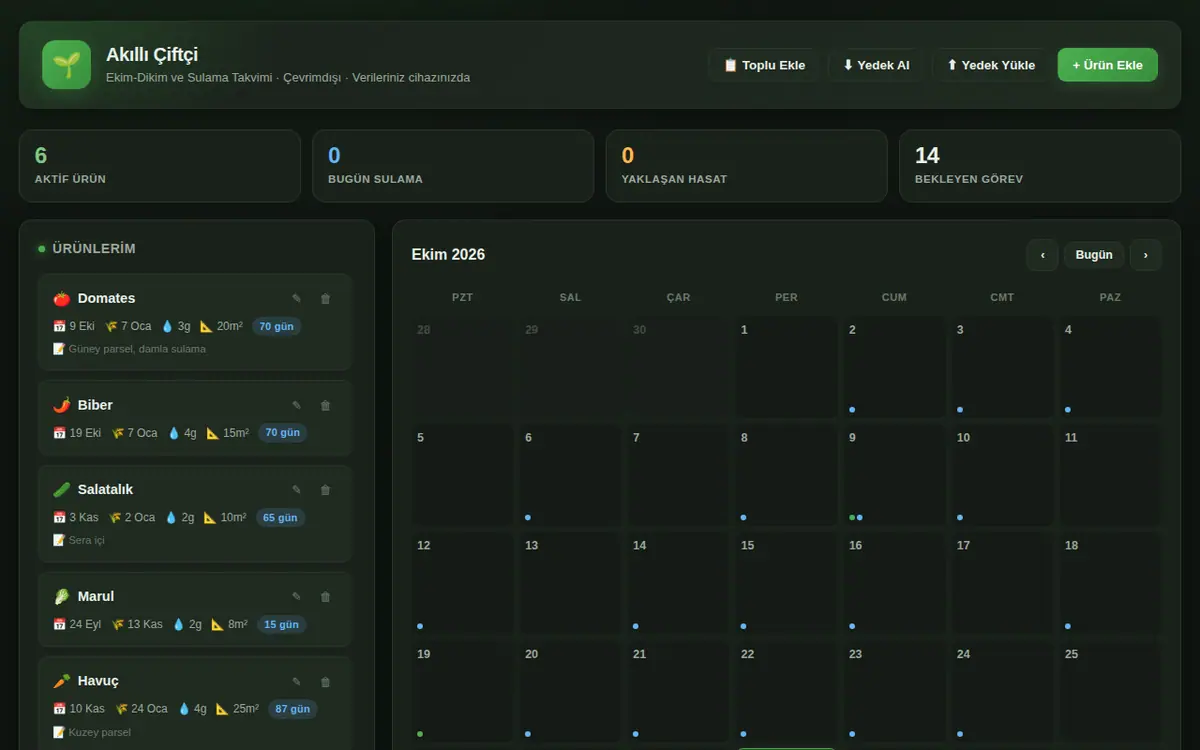
Task: Edit the Salatalık crop entry
Action: [x=296, y=489]
